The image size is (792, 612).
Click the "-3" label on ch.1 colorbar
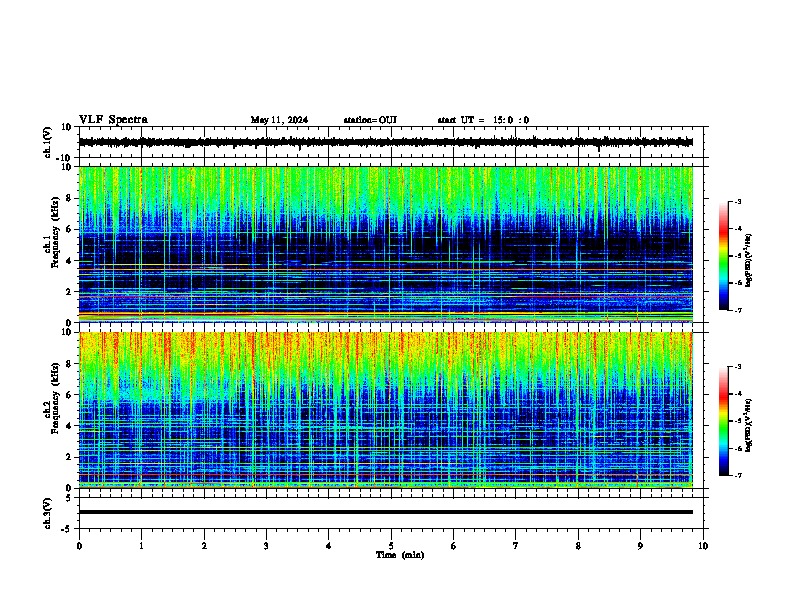click(x=737, y=202)
